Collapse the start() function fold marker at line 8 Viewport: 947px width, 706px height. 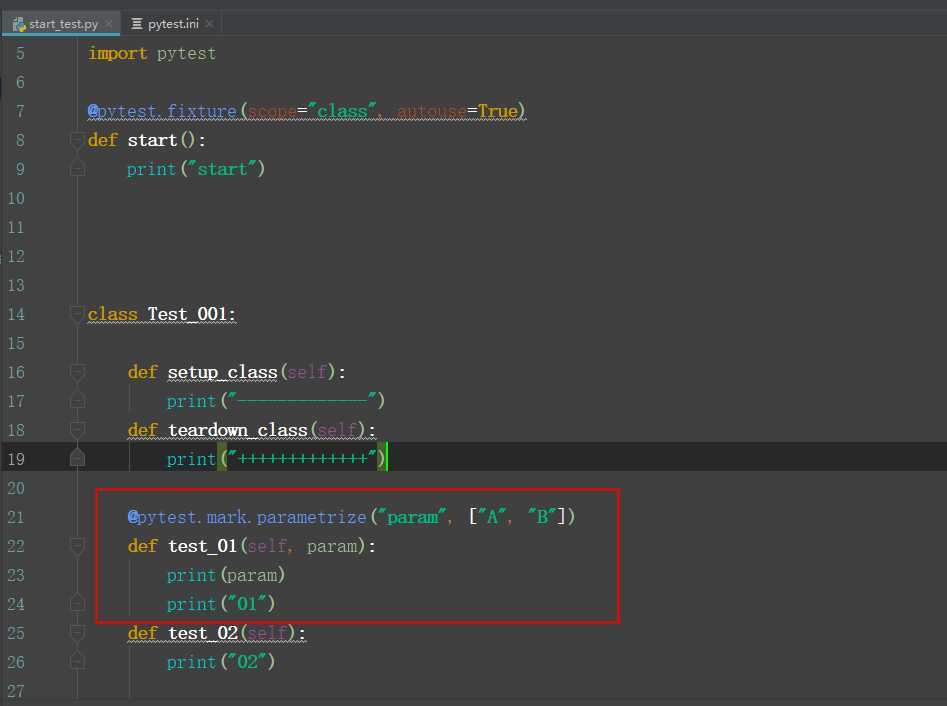click(x=77, y=140)
